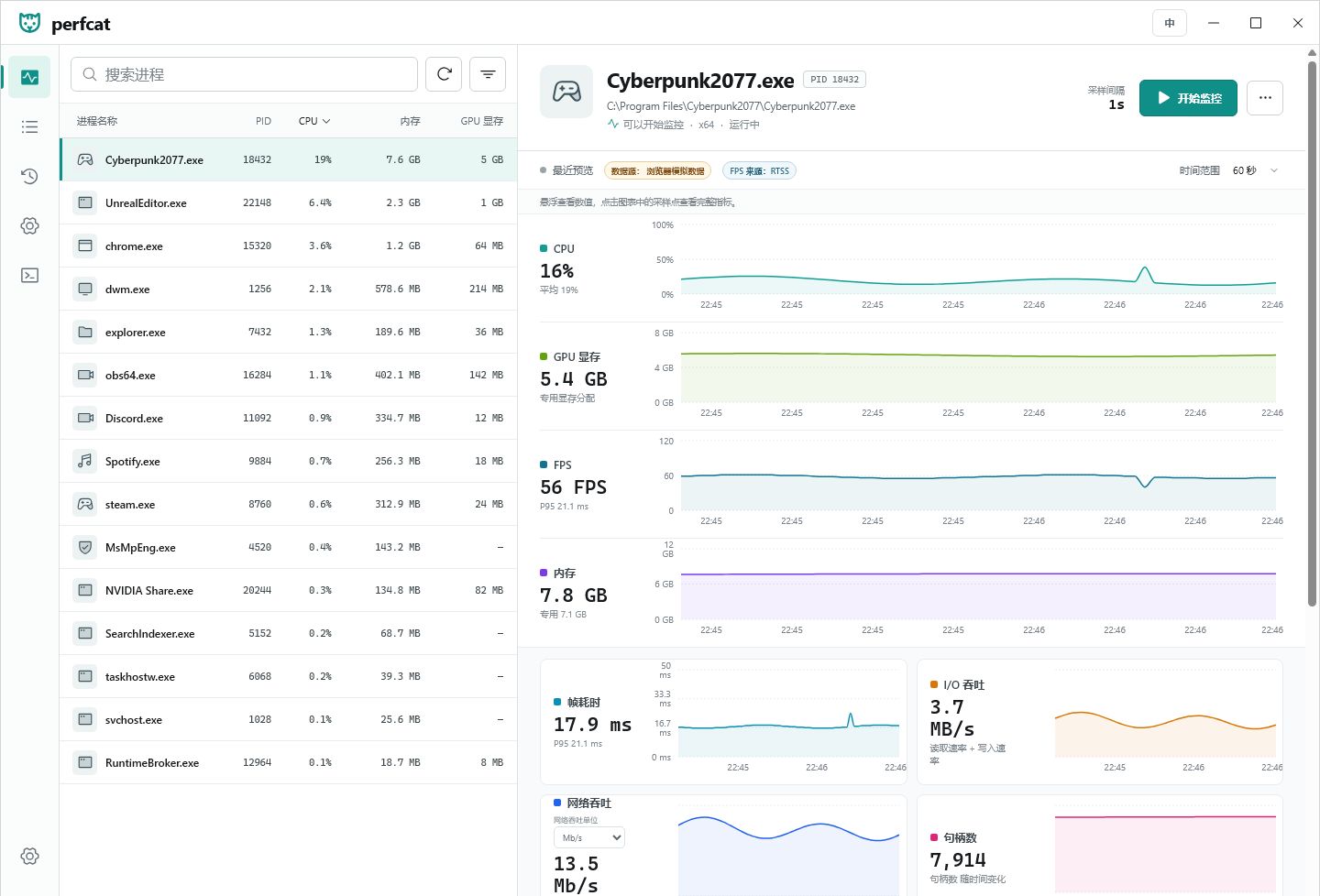Click the teal CPU legend color square
The height and width of the screenshot is (896, 1320).
coord(544,248)
